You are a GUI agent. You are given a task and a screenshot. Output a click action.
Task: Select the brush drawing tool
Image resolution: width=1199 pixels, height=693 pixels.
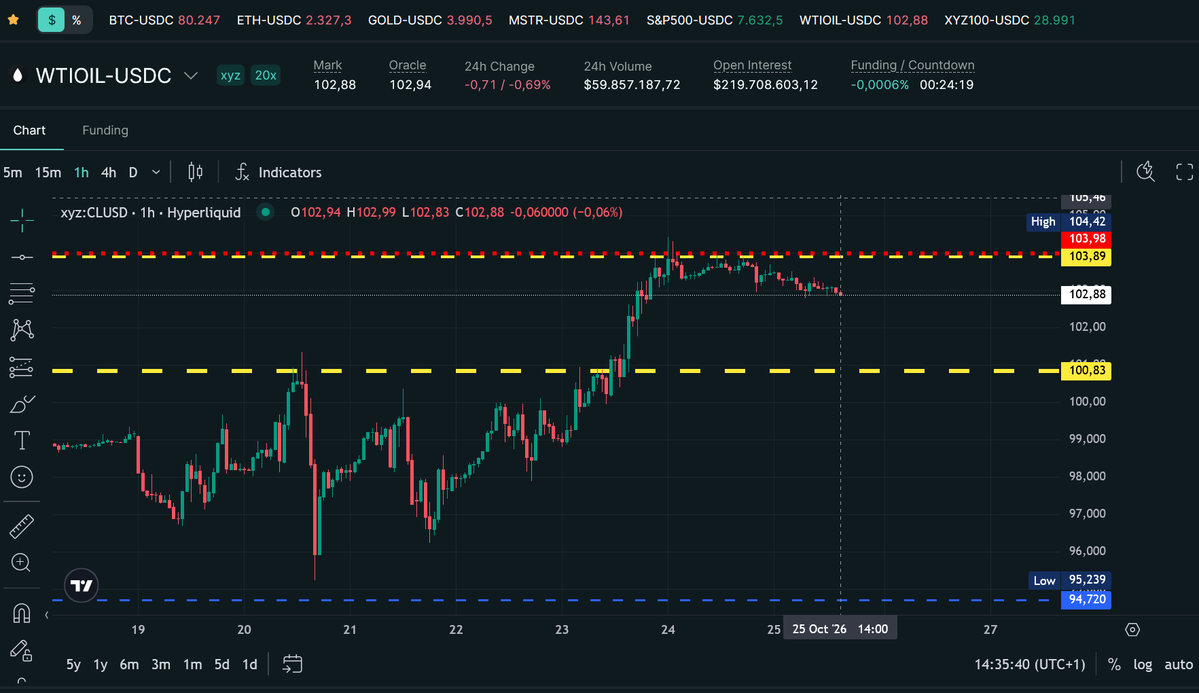[21, 404]
